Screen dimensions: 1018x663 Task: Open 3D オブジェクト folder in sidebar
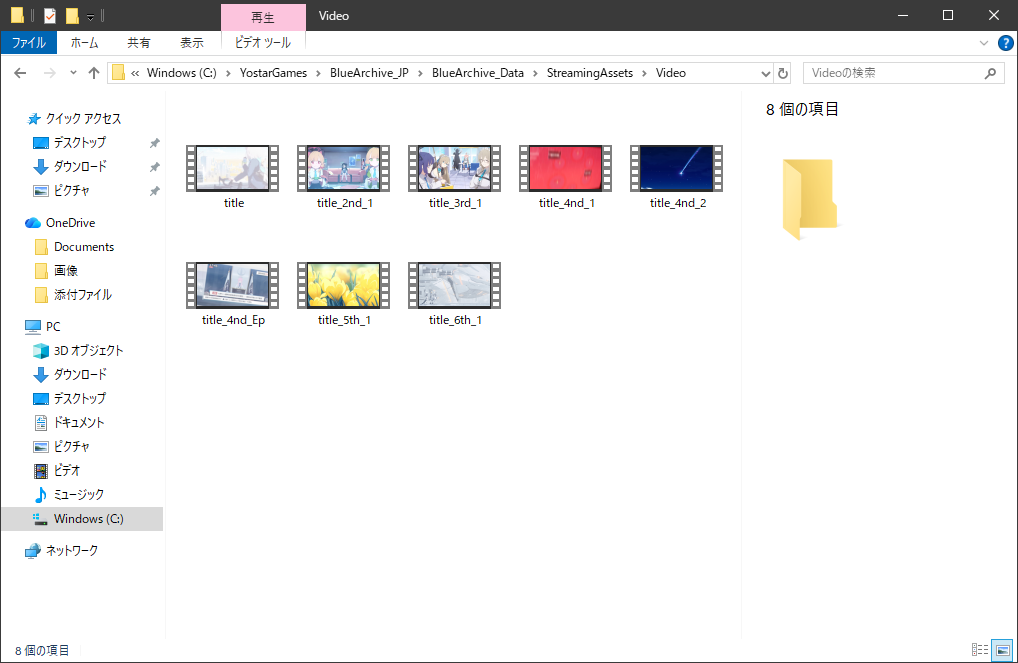tap(88, 350)
